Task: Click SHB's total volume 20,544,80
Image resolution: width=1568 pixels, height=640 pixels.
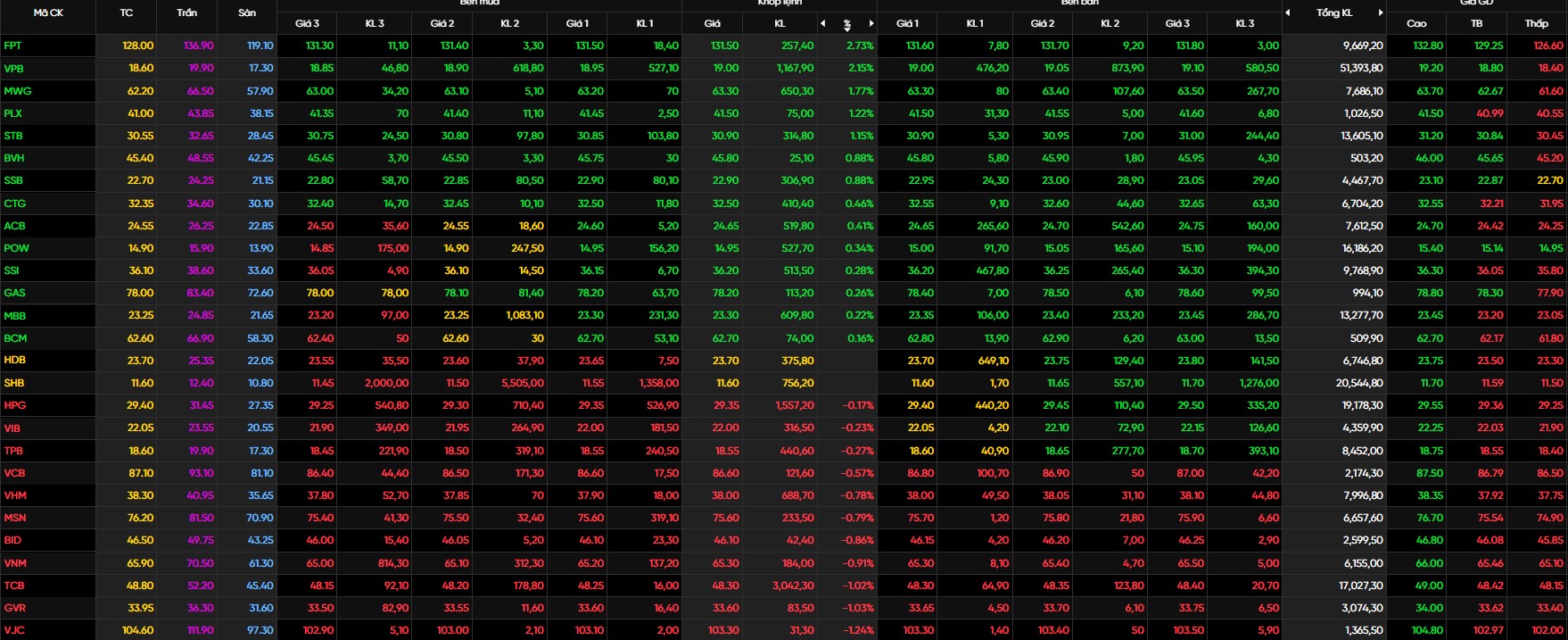Action: [1360, 383]
